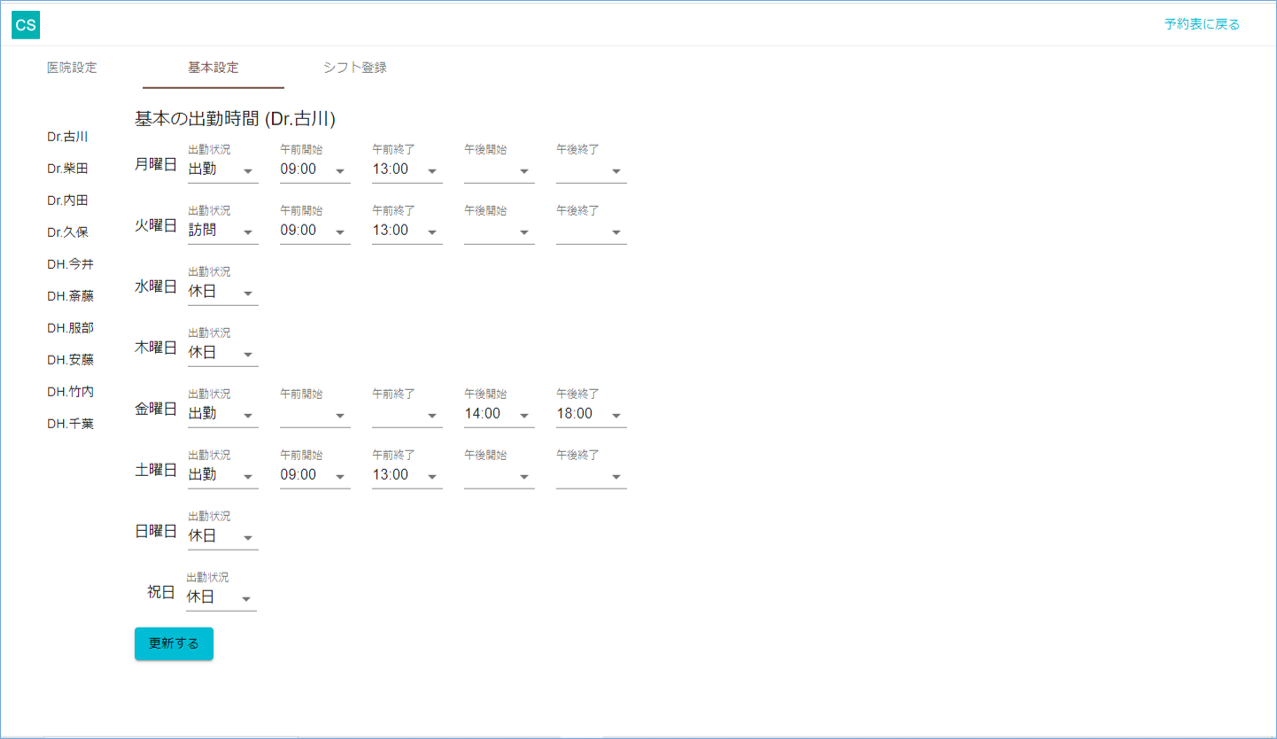Expand the 祝日 出勤状況 dropdown

point(220,597)
